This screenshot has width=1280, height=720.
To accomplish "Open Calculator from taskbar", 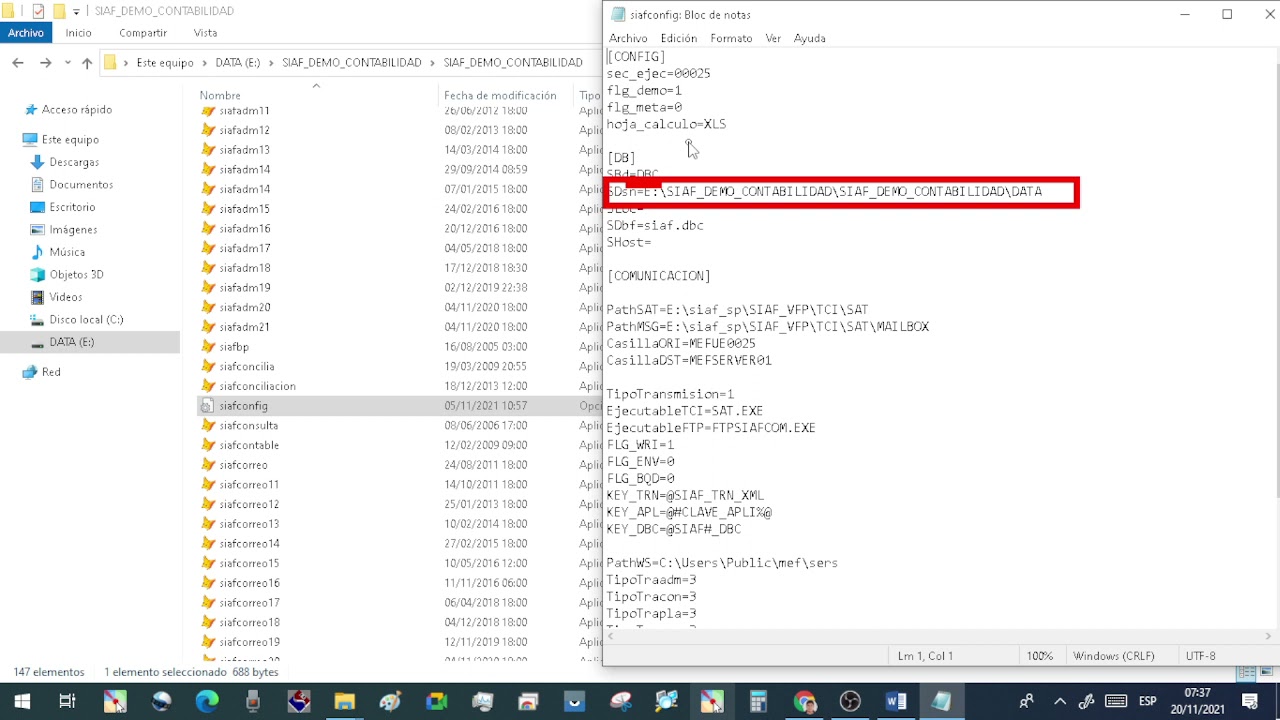I will pos(758,702).
